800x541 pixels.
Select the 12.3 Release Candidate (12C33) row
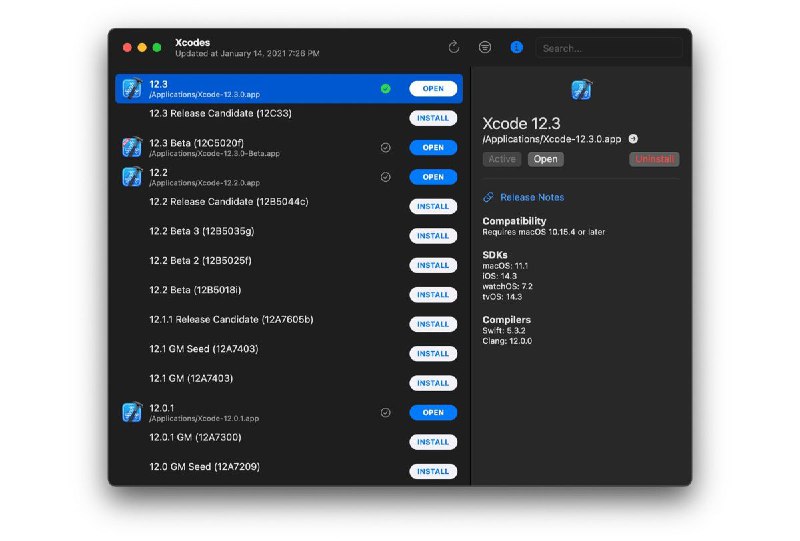coord(289,118)
